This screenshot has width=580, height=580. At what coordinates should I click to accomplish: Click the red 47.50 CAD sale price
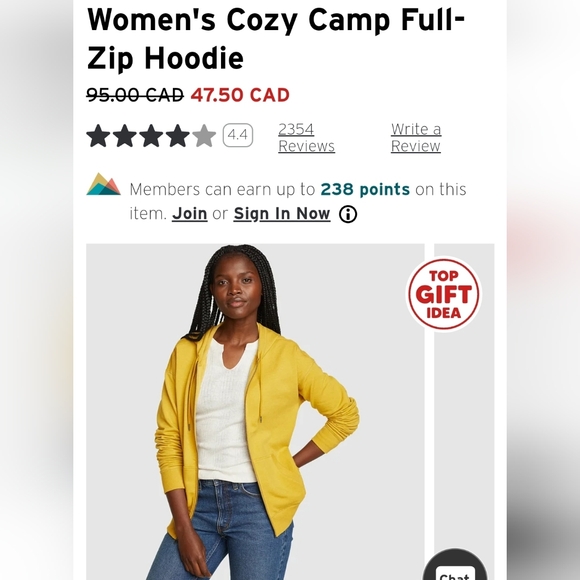[240, 95]
